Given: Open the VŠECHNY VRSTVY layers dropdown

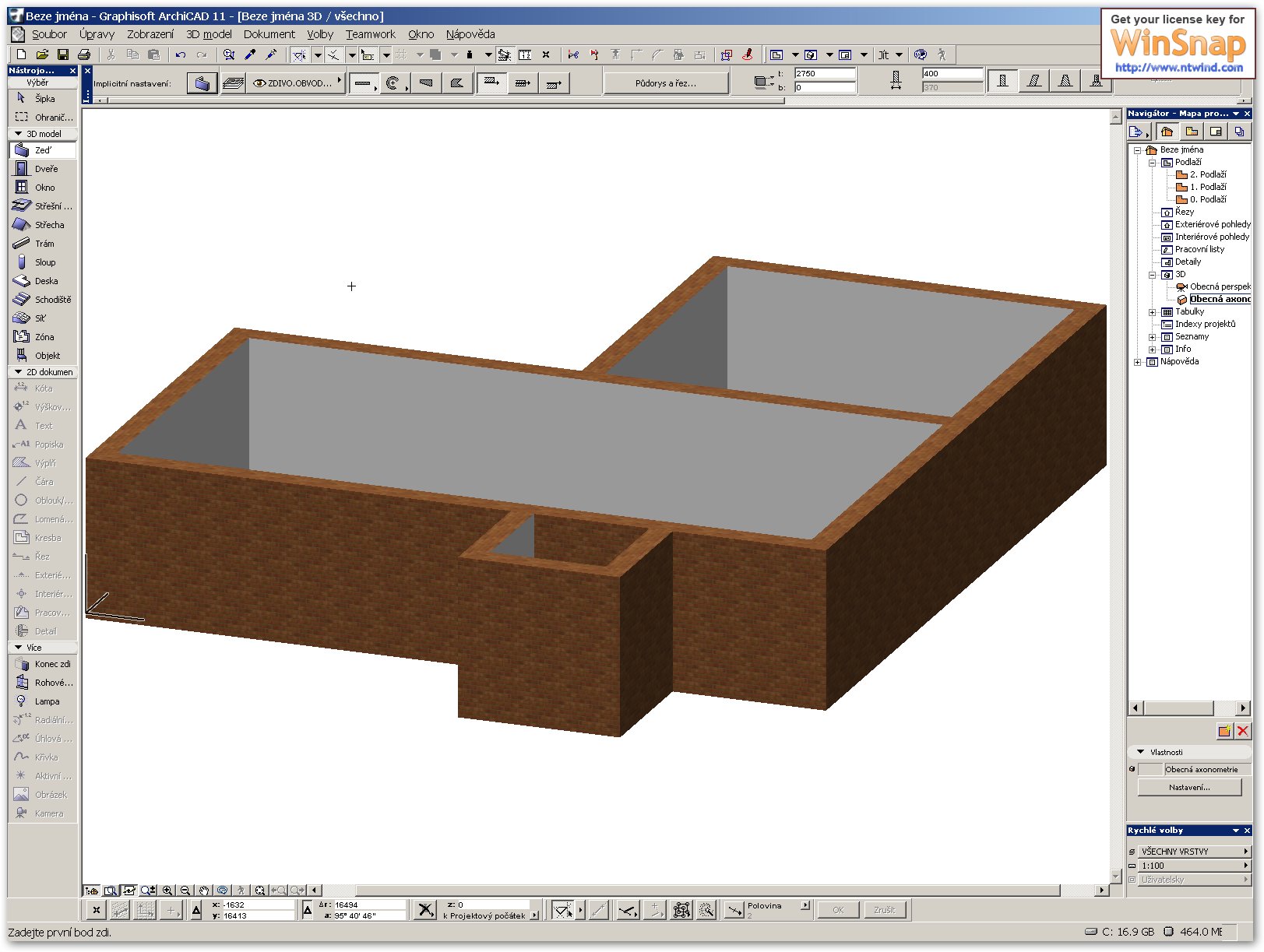Looking at the screenshot, I should (1190, 852).
